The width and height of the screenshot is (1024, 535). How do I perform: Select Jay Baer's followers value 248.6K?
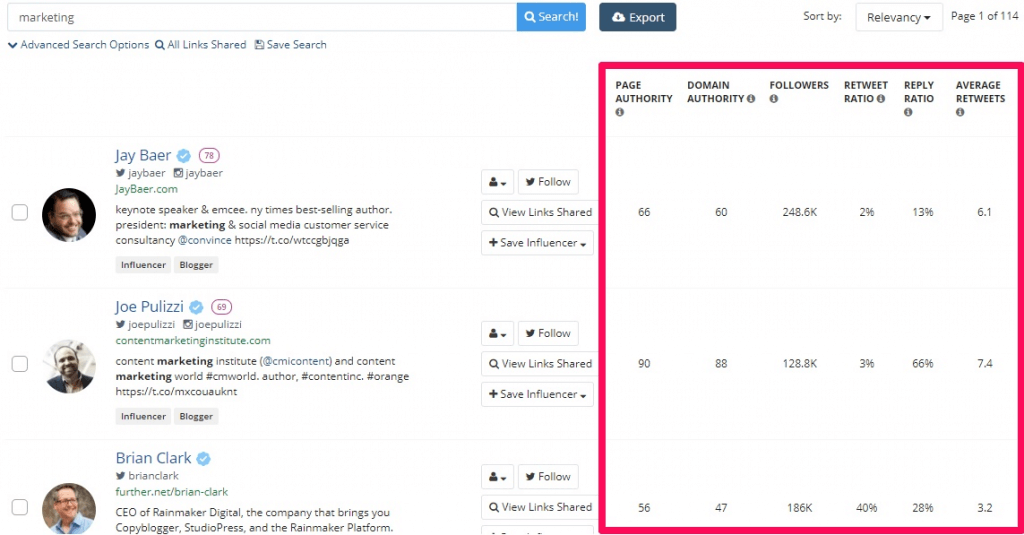click(x=799, y=212)
